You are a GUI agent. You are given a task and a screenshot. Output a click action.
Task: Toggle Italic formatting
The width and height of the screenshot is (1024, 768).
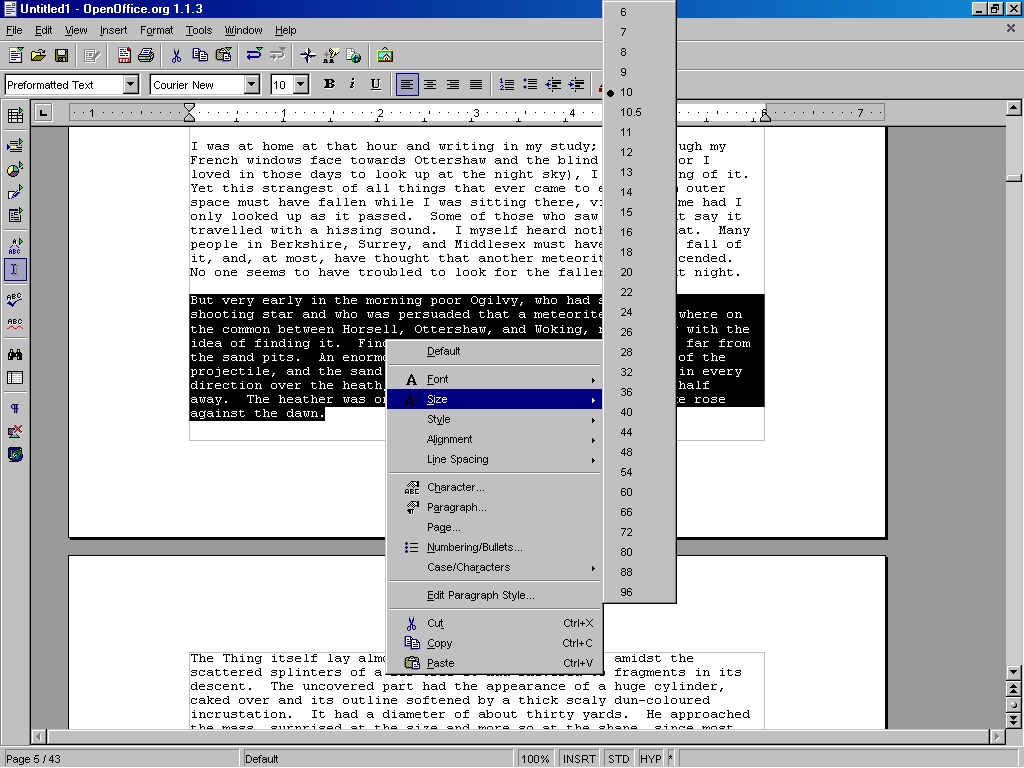point(352,85)
